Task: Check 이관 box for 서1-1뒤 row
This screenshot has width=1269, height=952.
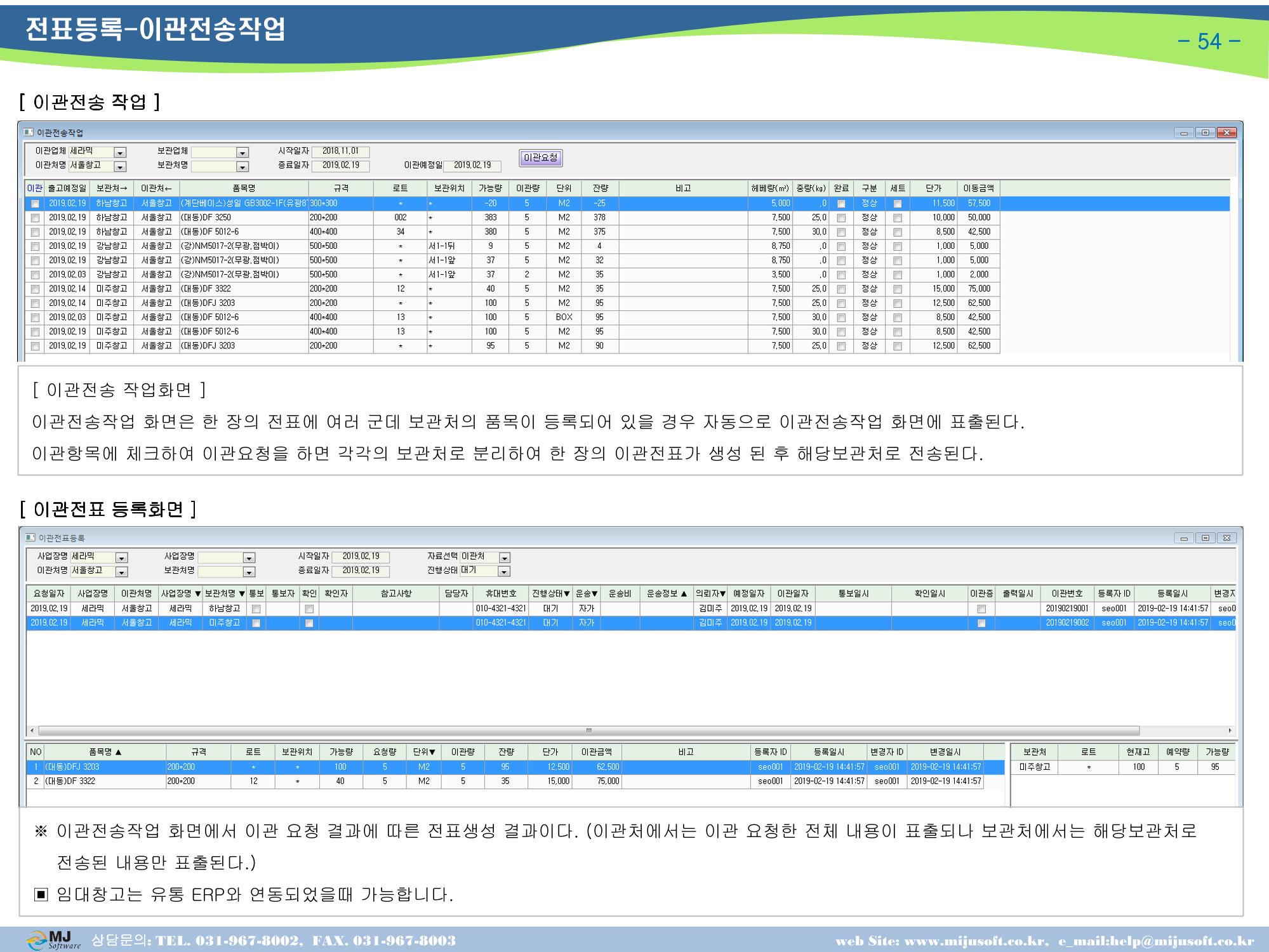Action: pyautogui.click(x=35, y=246)
